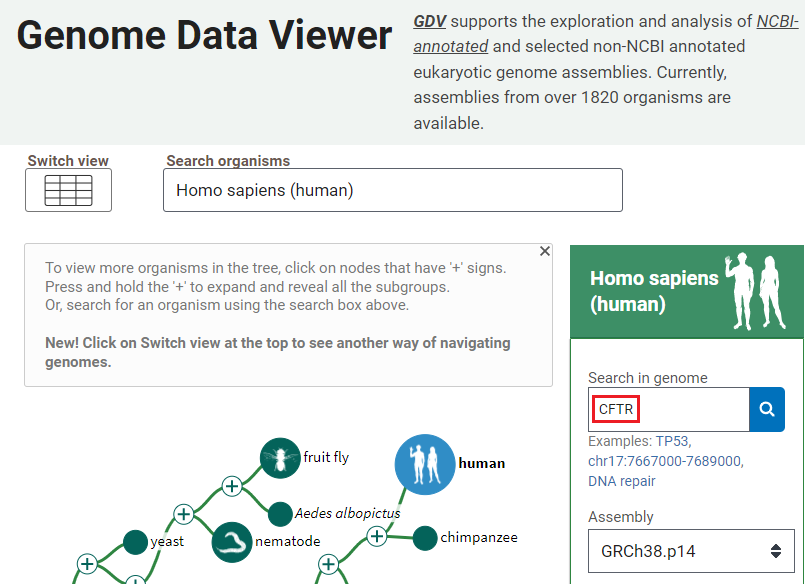Click the GDV link in description
The image size is (805, 584).
[x=430, y=21]
